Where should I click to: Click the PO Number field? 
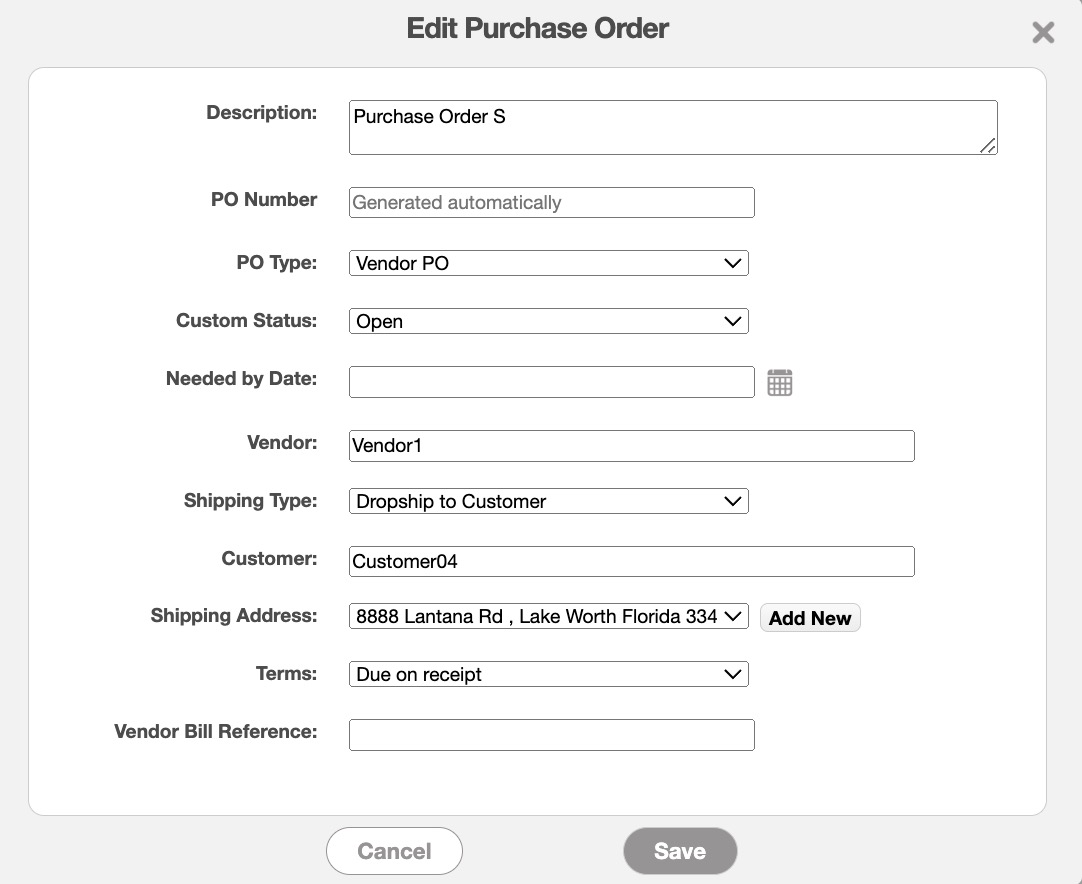[551, 202]
